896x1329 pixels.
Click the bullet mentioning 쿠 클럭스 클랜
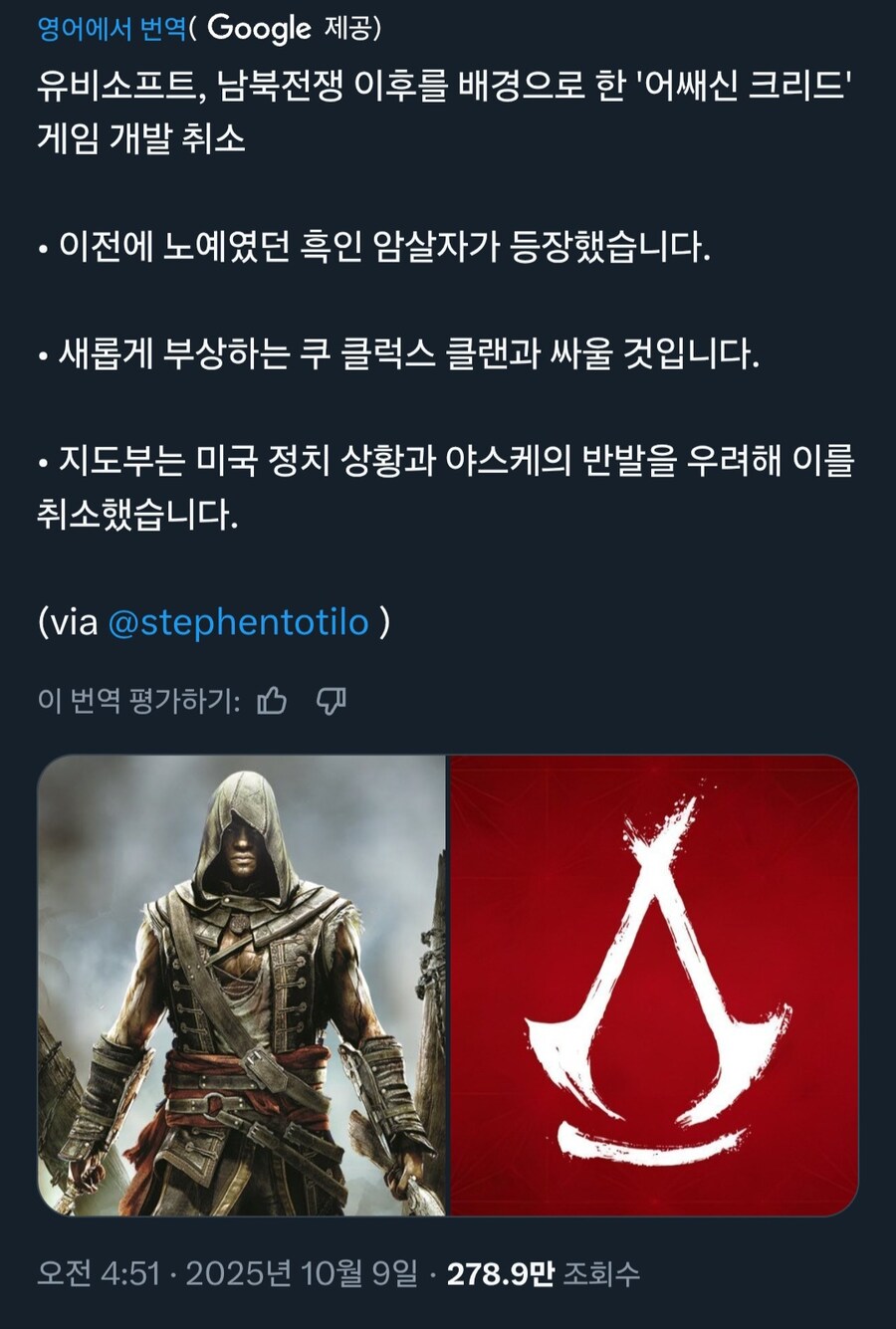coord(398,353)
